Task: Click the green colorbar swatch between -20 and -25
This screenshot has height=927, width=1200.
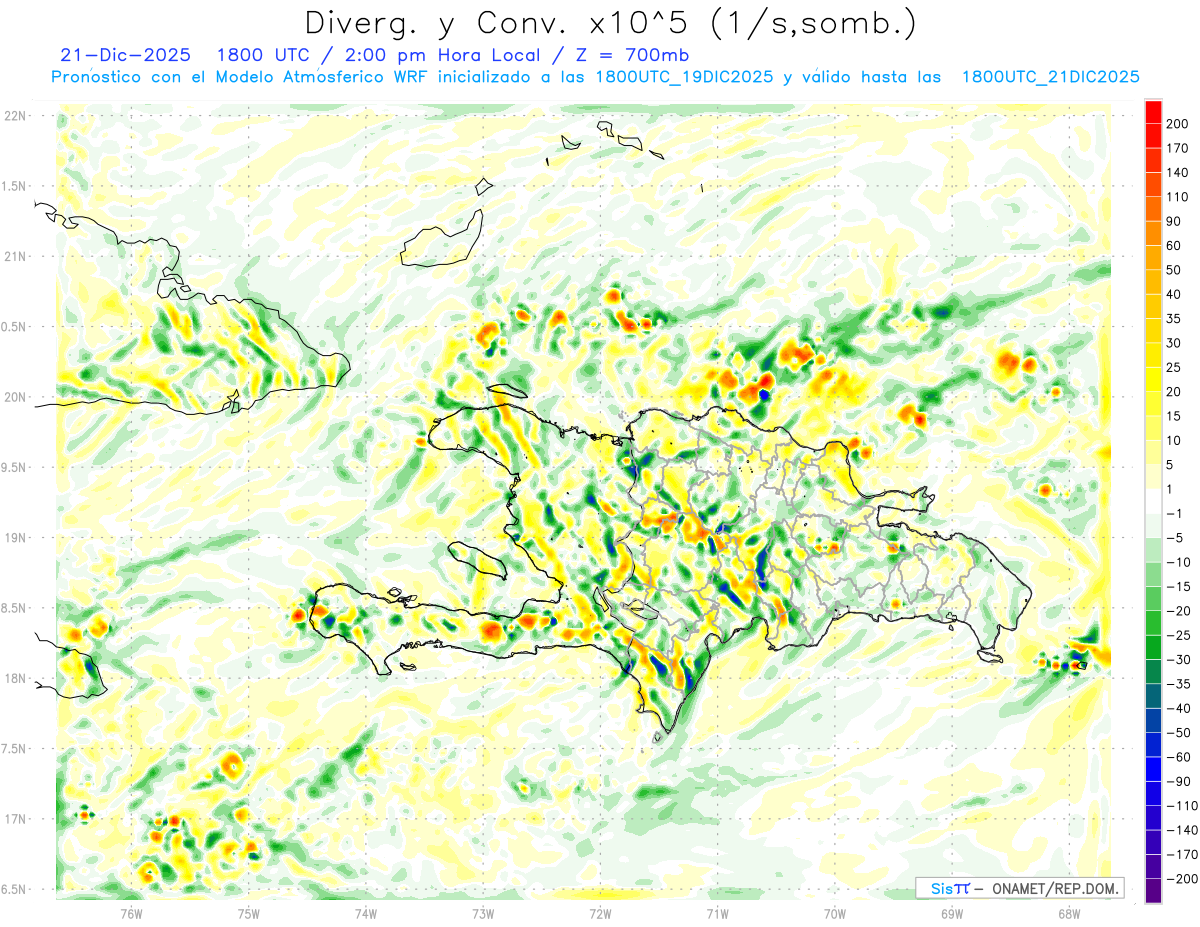Action: 1153,622
